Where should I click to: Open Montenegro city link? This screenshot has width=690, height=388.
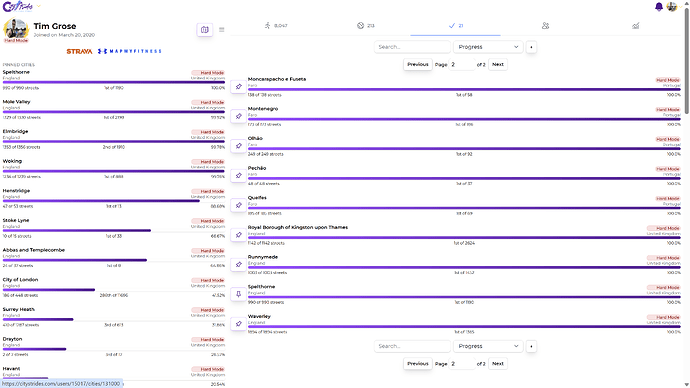pos(263,109)
